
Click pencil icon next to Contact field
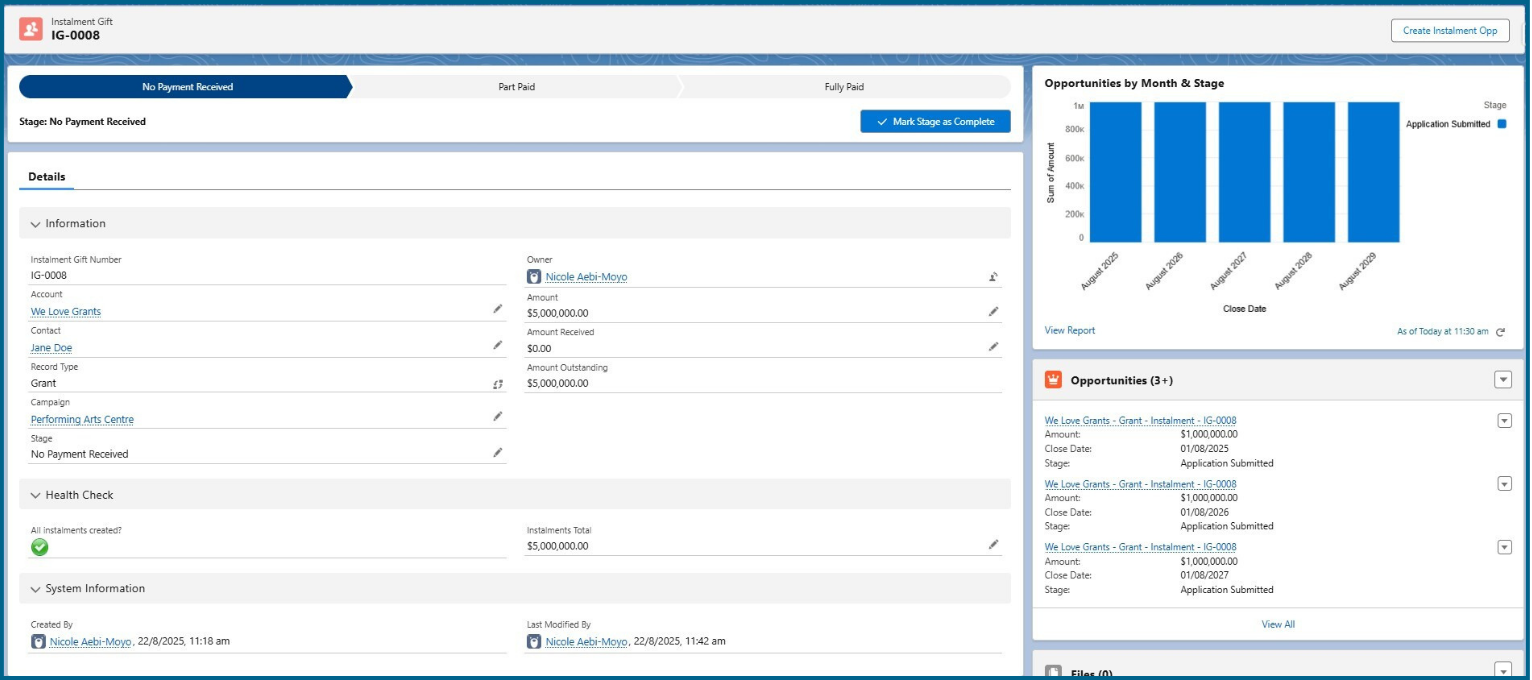click(497, 346)
